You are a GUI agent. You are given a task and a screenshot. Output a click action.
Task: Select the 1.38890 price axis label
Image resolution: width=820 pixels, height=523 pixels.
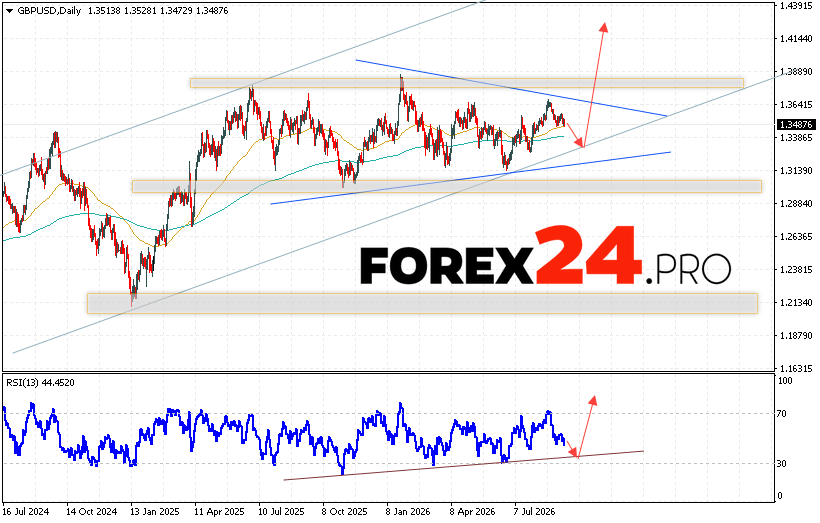coord(796,72)
